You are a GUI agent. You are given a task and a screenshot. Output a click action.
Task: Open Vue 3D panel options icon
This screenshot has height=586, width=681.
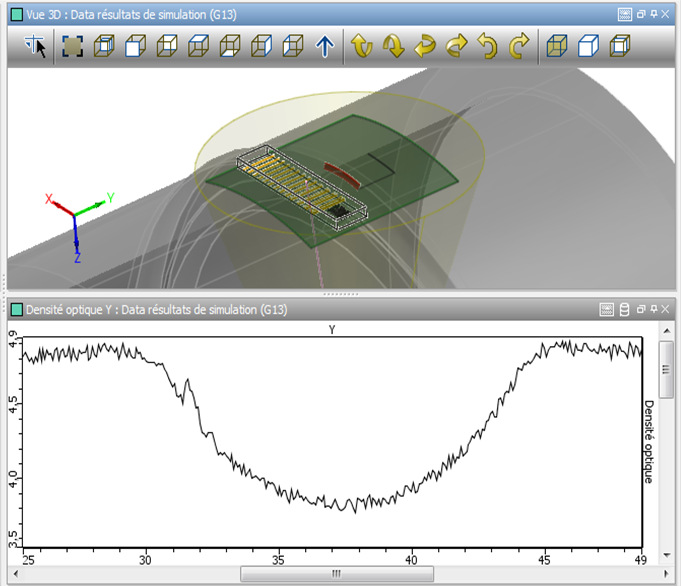coord(625,14)
